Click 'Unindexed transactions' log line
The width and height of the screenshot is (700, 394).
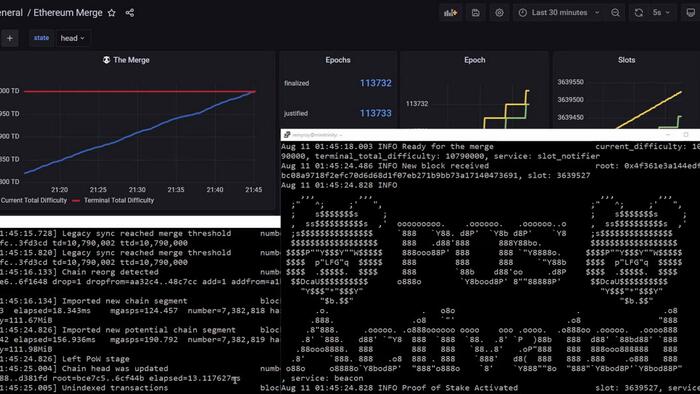pos(140,388)
